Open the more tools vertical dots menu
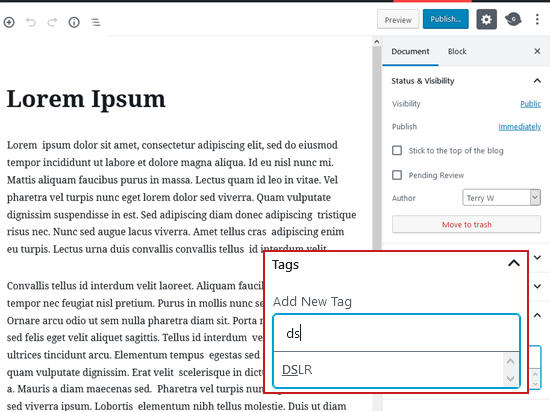This screenshot has height=412, width=550. (537, 19)
